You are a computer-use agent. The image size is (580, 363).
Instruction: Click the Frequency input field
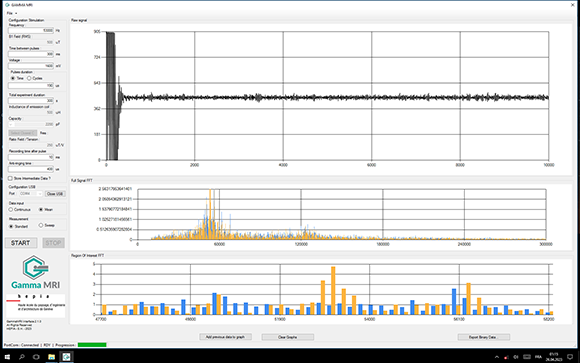(31, 30)
